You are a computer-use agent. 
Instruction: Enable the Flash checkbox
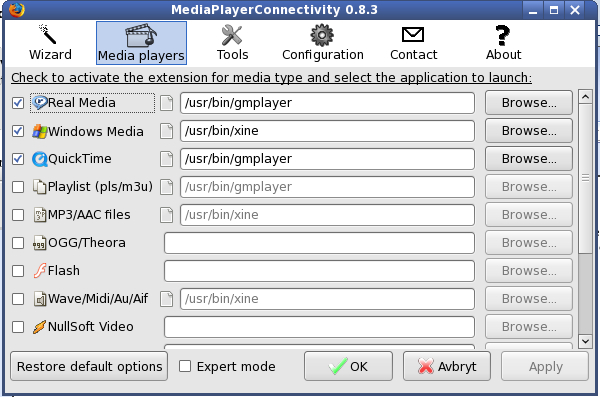(x=18, y=271)
